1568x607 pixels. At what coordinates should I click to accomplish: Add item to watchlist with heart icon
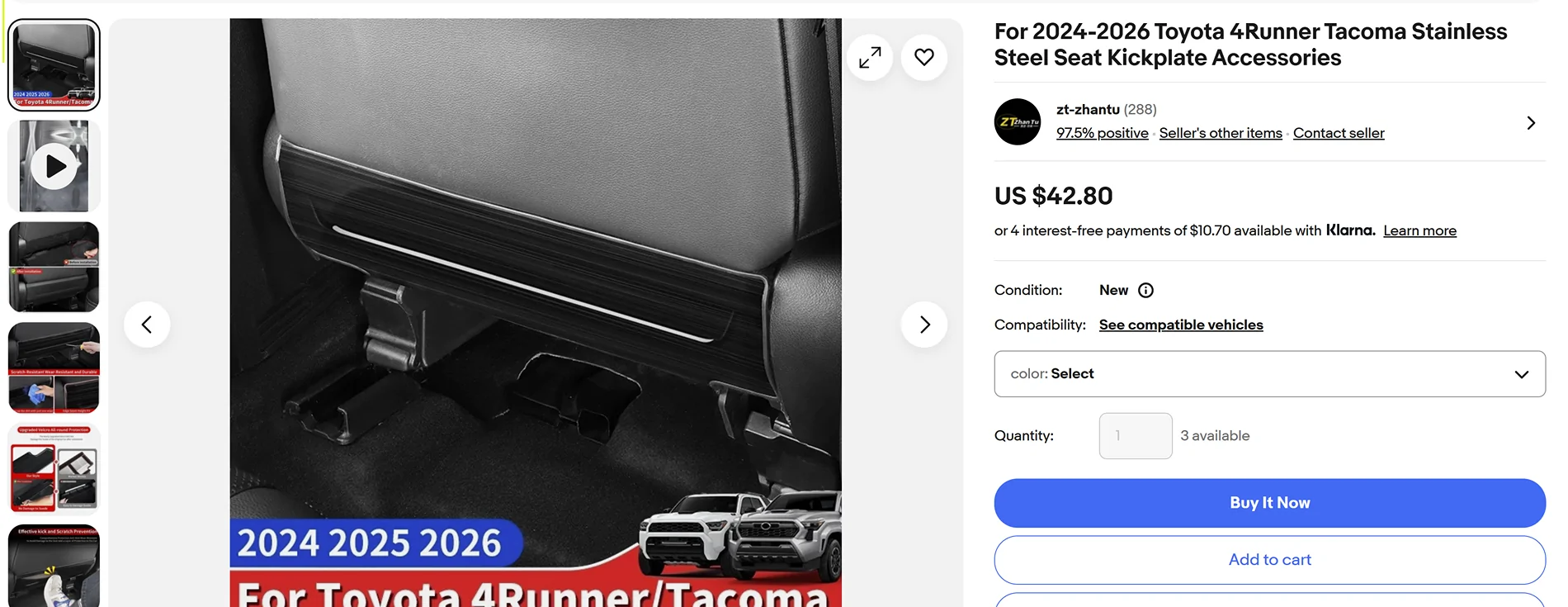[924, 58]
